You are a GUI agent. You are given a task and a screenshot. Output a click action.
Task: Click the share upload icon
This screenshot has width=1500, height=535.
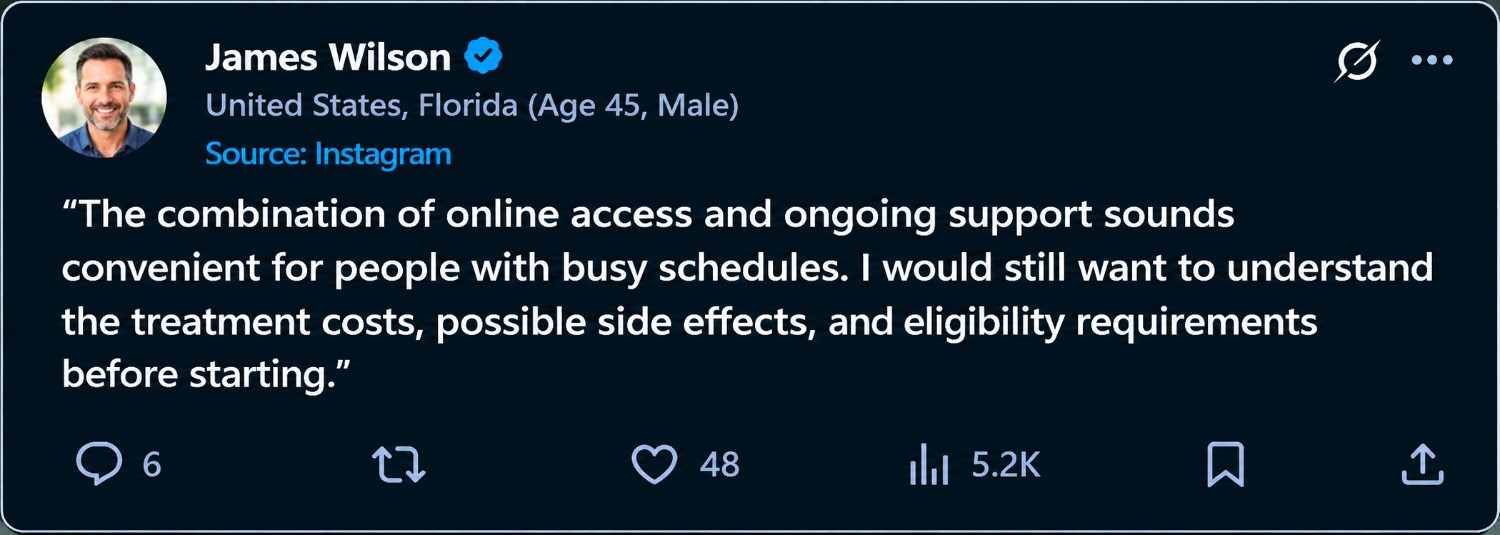point(1422,465)
